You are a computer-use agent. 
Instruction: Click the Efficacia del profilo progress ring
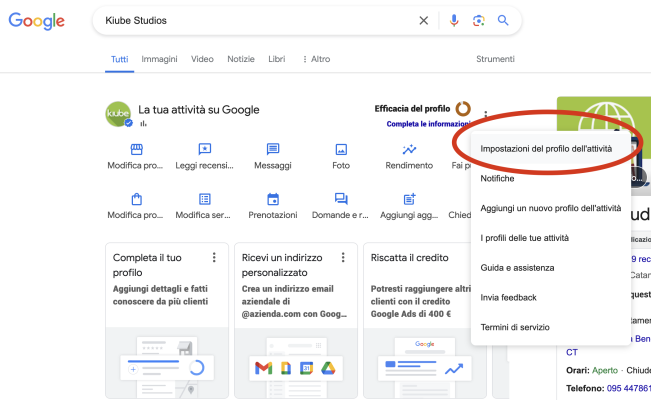tap(463, 109)
